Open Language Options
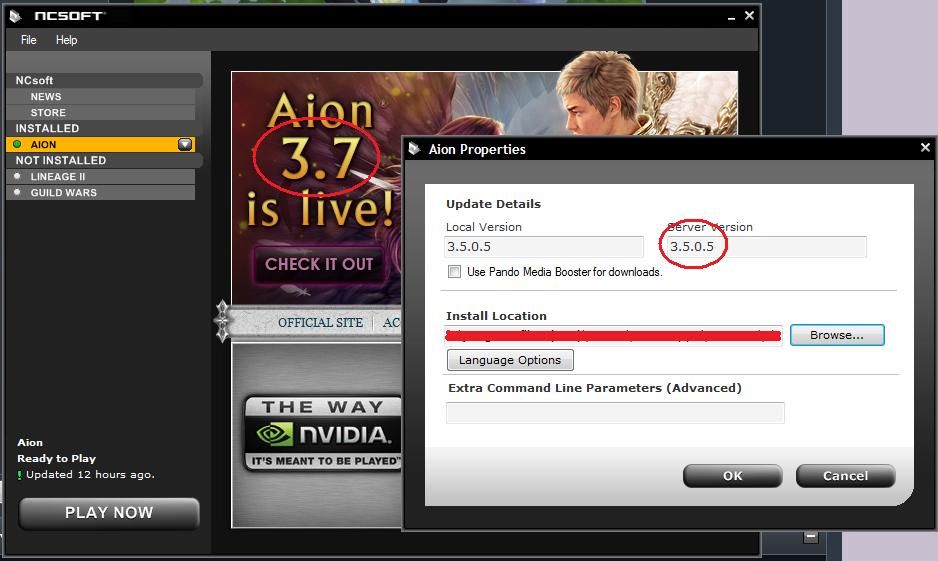 tap(510, 360)
